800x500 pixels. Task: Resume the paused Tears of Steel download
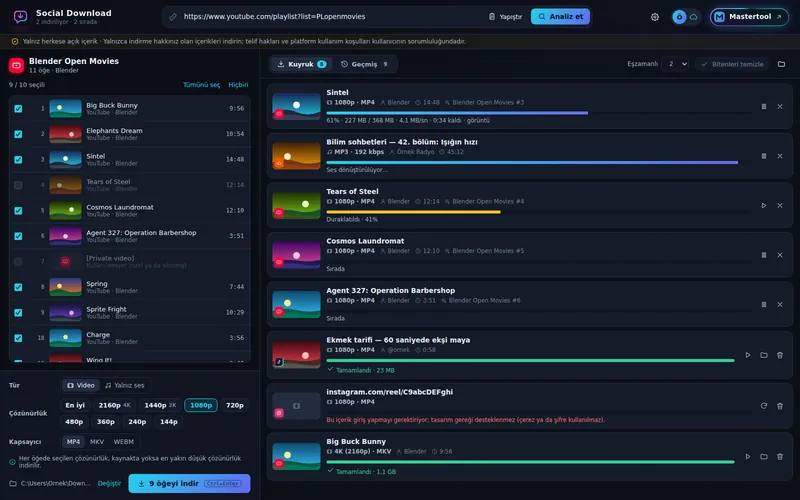click(x=764, y=206)
